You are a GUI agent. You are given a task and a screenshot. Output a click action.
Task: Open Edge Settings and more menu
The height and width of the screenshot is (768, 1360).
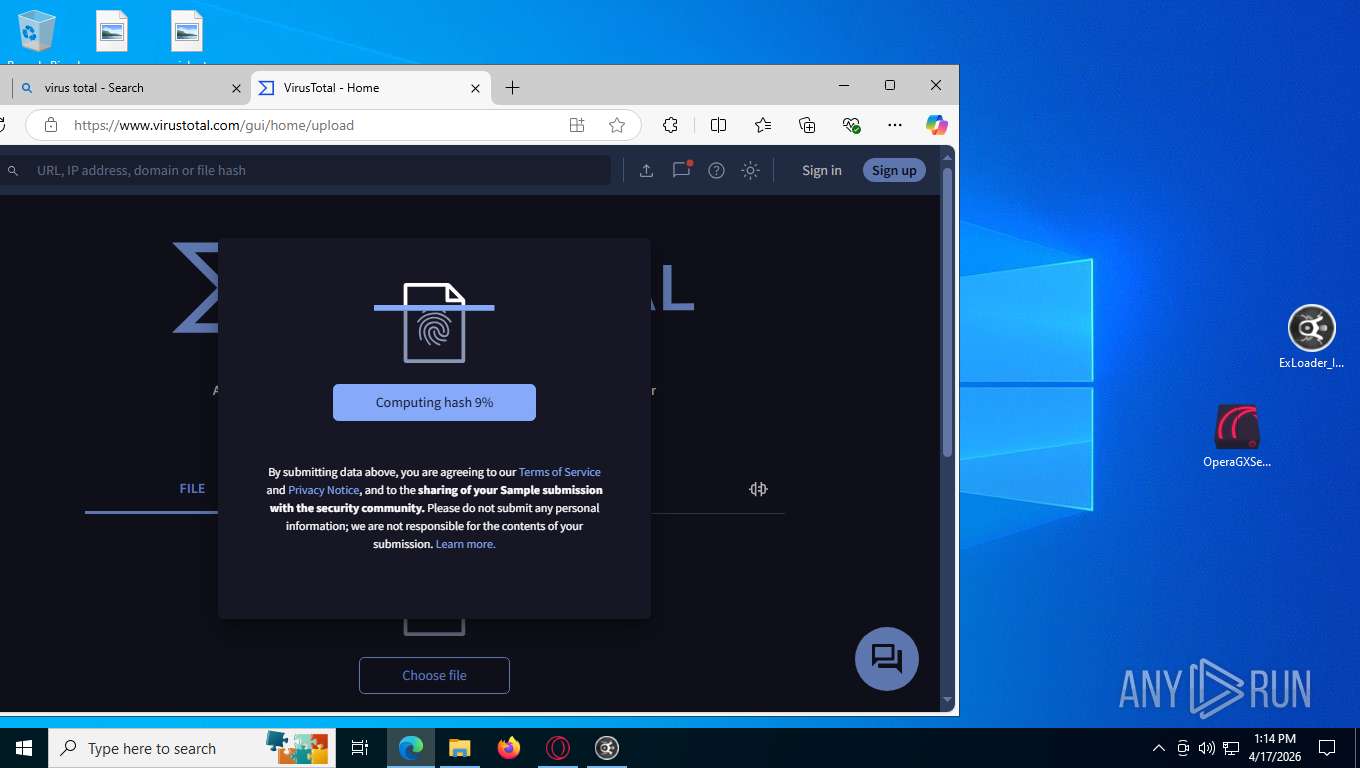(895, 125)
